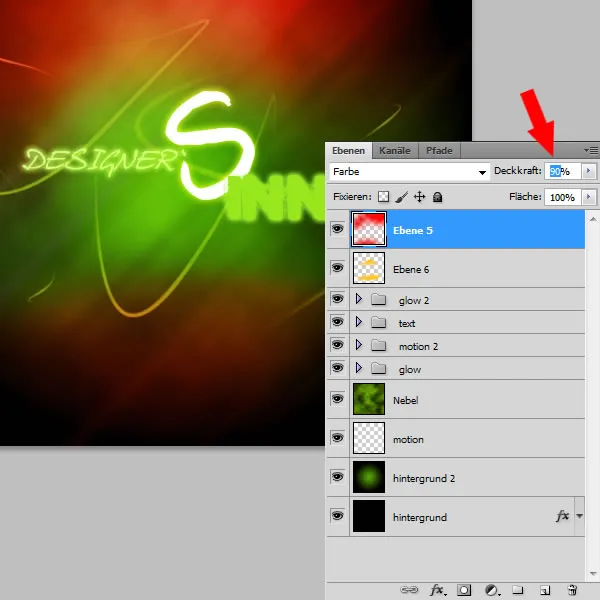Create a new layer group
Image resolution: width=600 pixels, height=600 pixels.
(x=518, y=590)
